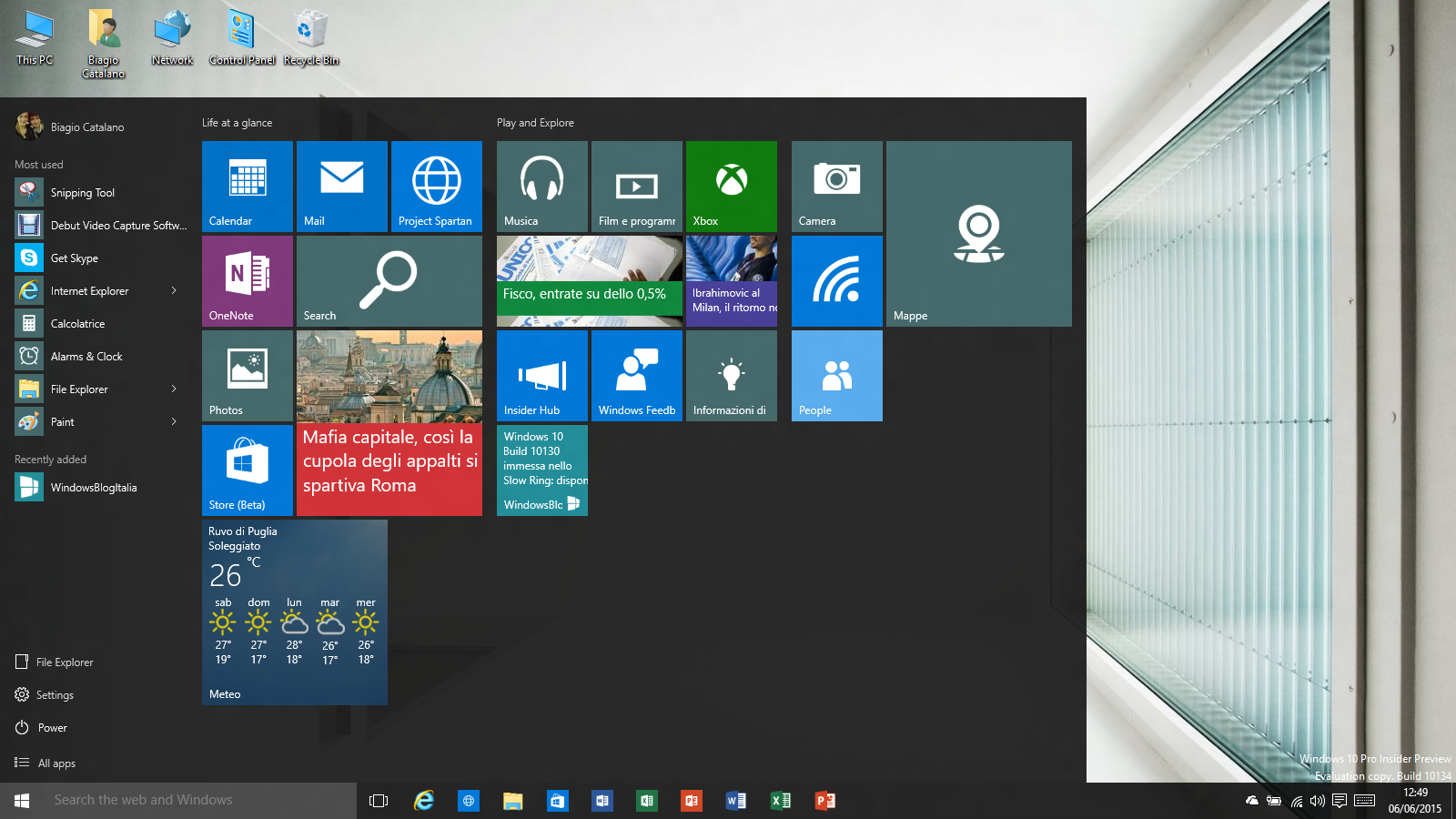Select the Network desktop icon
1456x819 pixels.
tap(173, 38)
